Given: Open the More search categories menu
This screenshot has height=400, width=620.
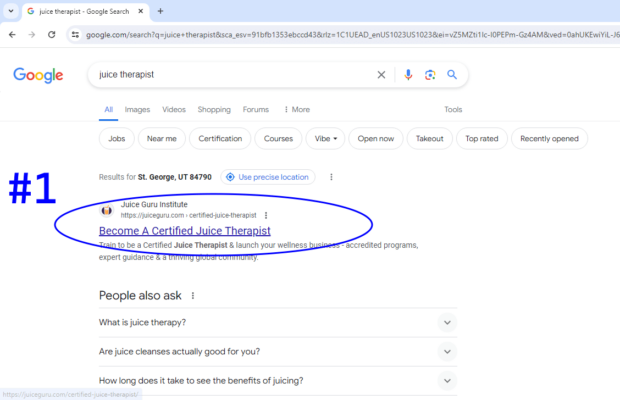Looking at the screenshot, I should pyautogui.click(x=297, y=110).
